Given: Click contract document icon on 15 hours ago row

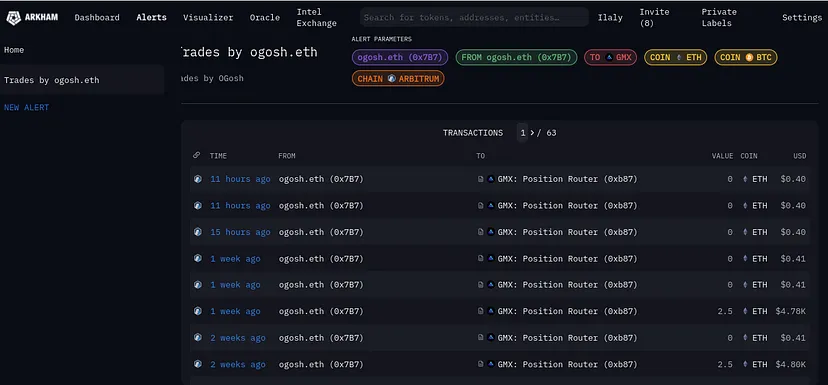Looking at the screenshot, I should (x=481, y=232).
